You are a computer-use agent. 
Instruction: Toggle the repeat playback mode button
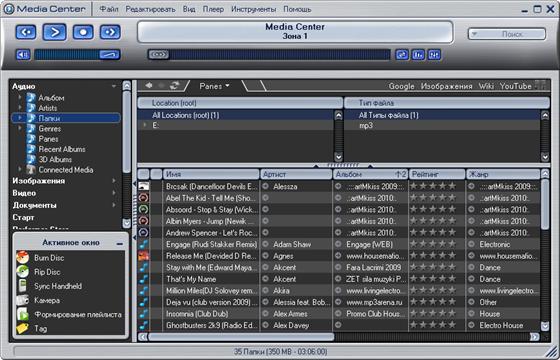tap(402, 55)
